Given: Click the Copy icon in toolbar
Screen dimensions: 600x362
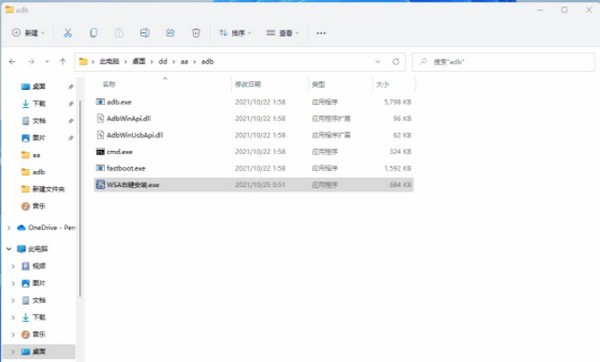Looking at the screenshot, I should tap(93, 33).
